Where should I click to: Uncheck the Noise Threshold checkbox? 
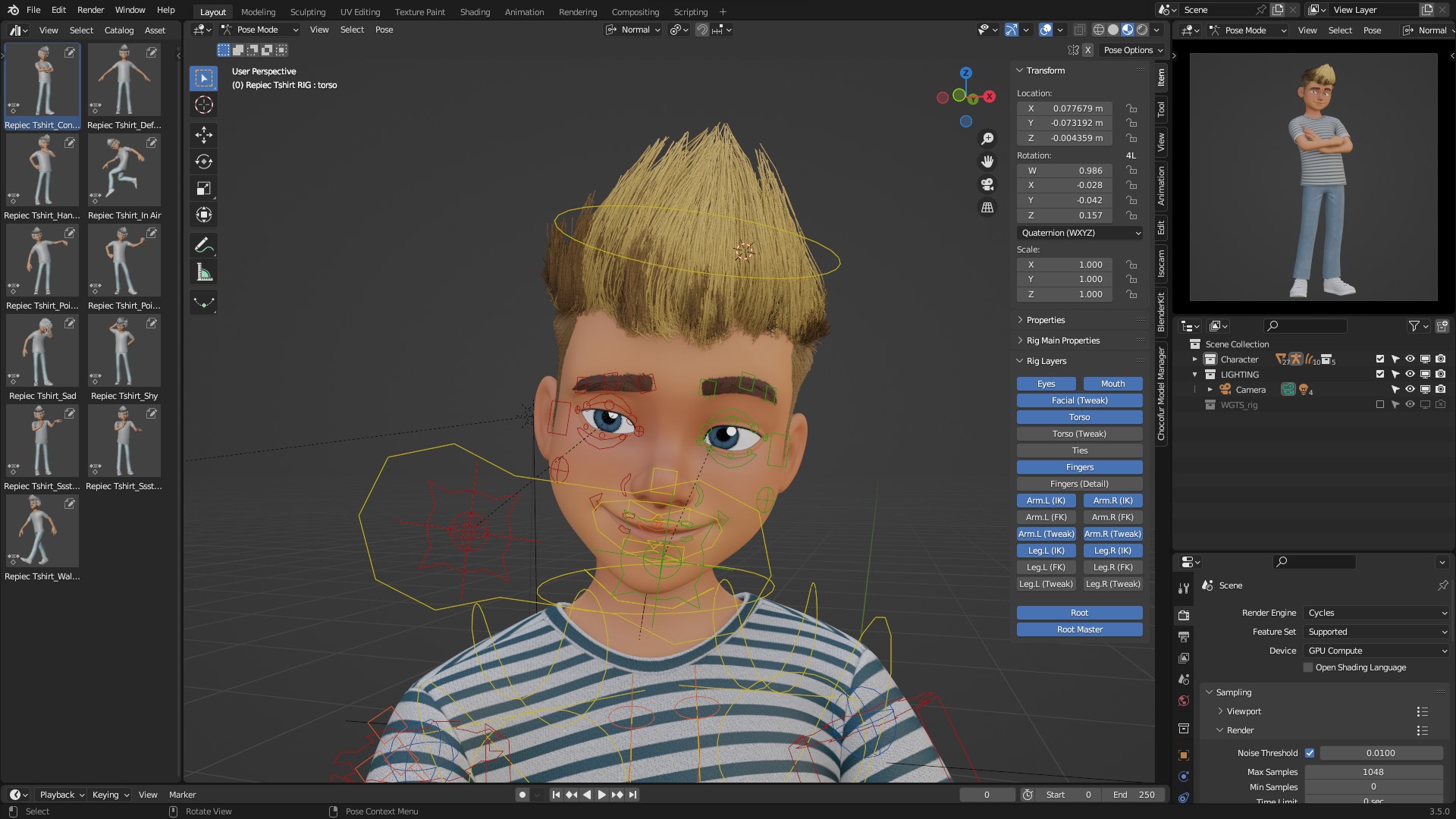[1310, 753]
